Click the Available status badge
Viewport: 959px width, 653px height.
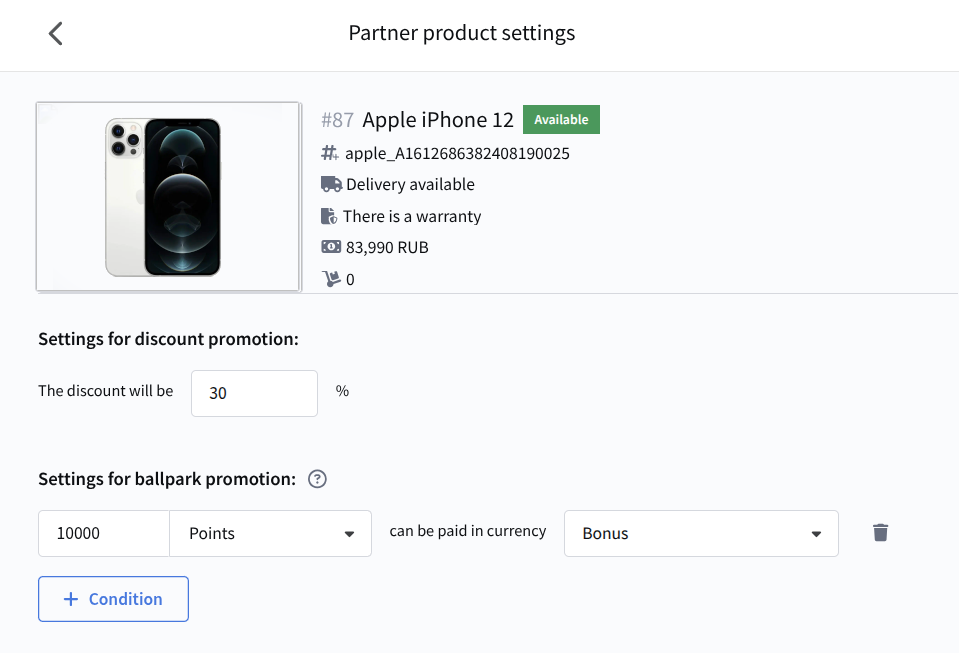coord(561,120)
